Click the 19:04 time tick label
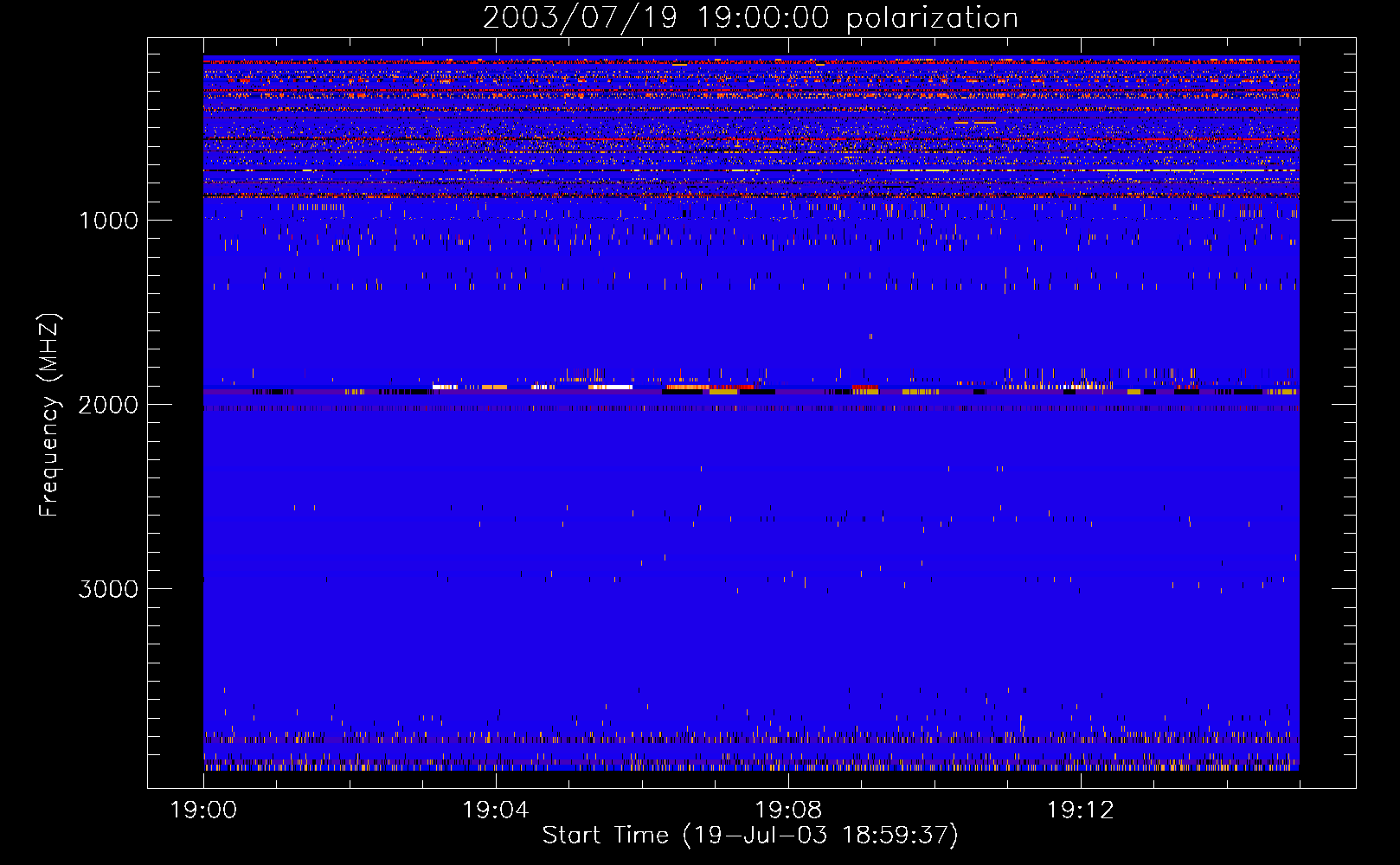1400x865 pixels. [496, 811]
